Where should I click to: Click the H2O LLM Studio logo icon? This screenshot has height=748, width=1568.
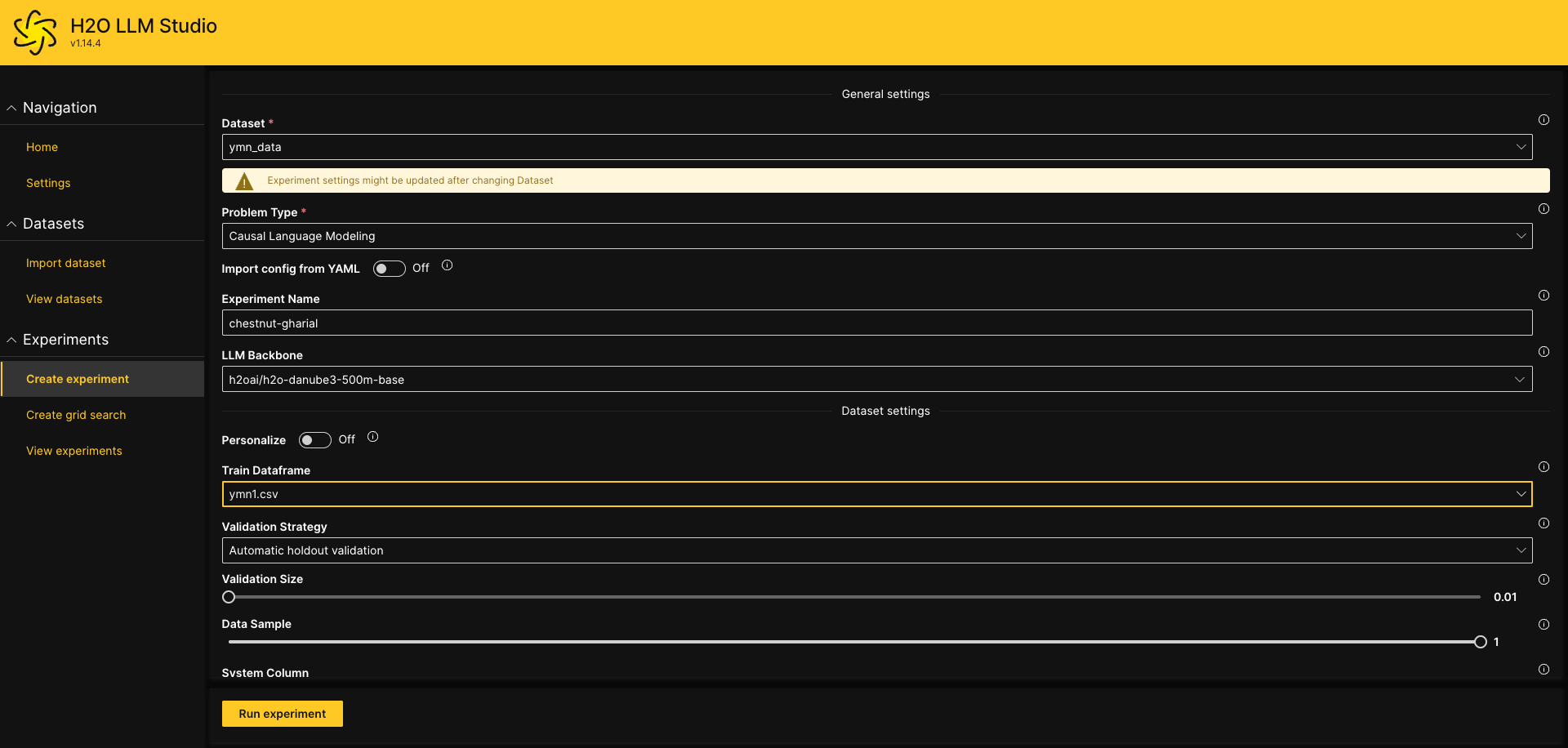click(x=35, y=33)
